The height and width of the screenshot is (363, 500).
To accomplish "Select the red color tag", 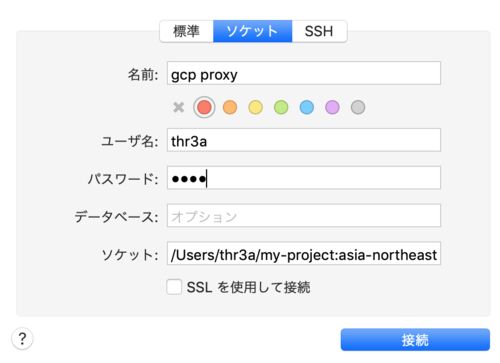I will 204,107.
